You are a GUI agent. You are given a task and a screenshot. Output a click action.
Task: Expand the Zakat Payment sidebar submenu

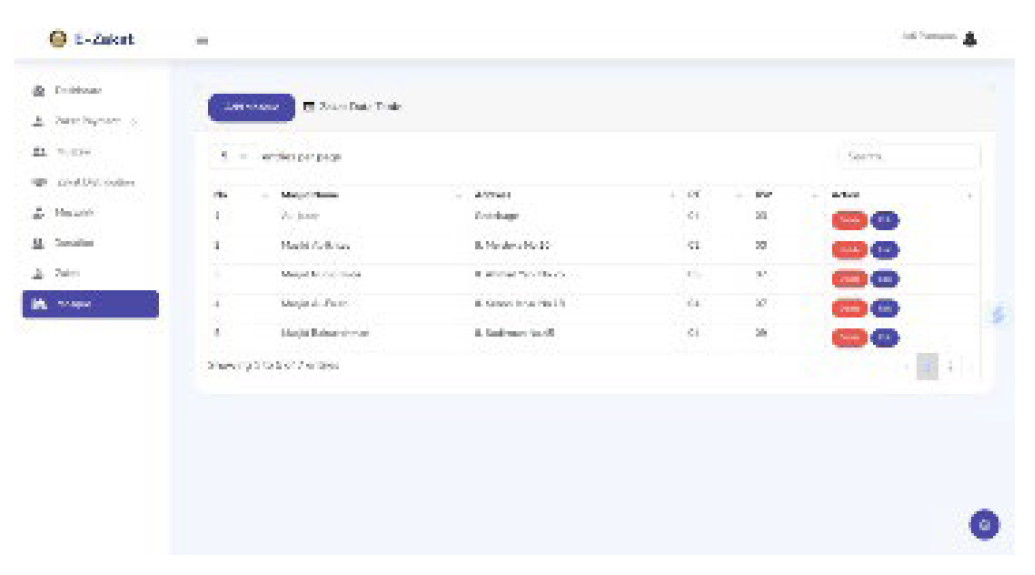(x=87, y=121)
